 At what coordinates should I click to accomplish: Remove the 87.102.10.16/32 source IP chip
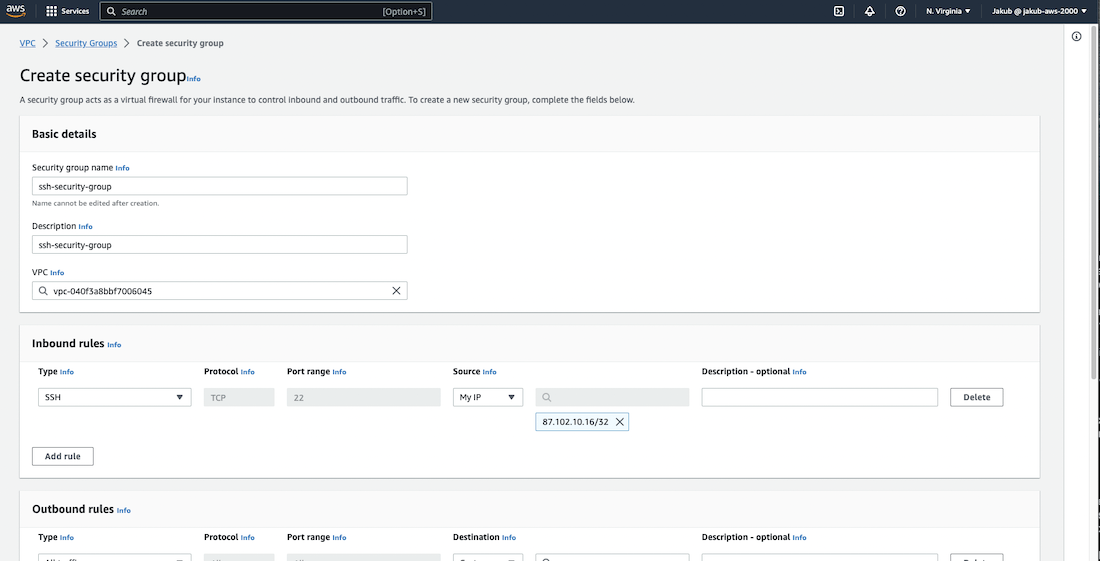[x=620, y=422]
